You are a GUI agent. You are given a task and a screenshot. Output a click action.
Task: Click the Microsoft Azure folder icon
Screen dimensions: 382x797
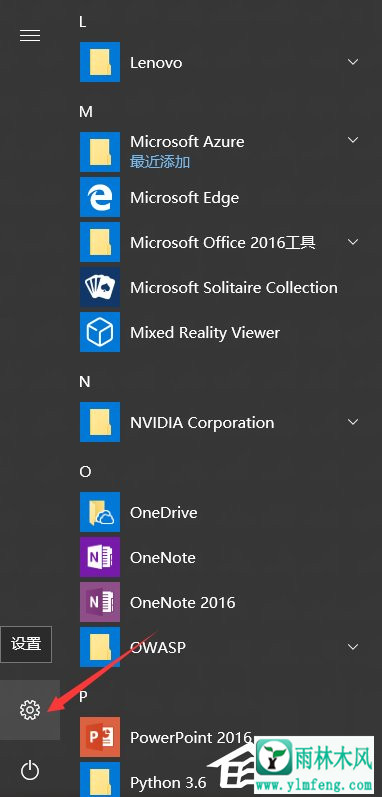(100, 152)
